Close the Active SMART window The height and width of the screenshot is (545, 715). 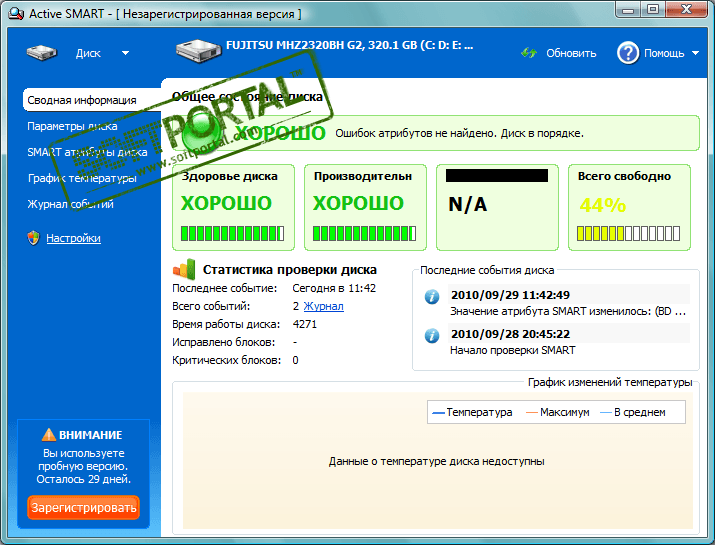687,9
